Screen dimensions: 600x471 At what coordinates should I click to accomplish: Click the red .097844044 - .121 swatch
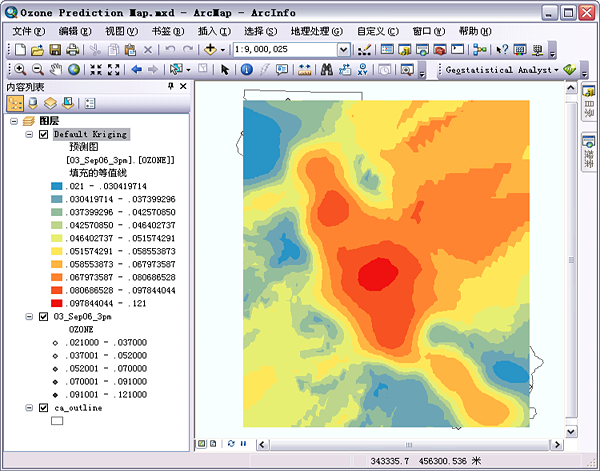pos(57,303)
